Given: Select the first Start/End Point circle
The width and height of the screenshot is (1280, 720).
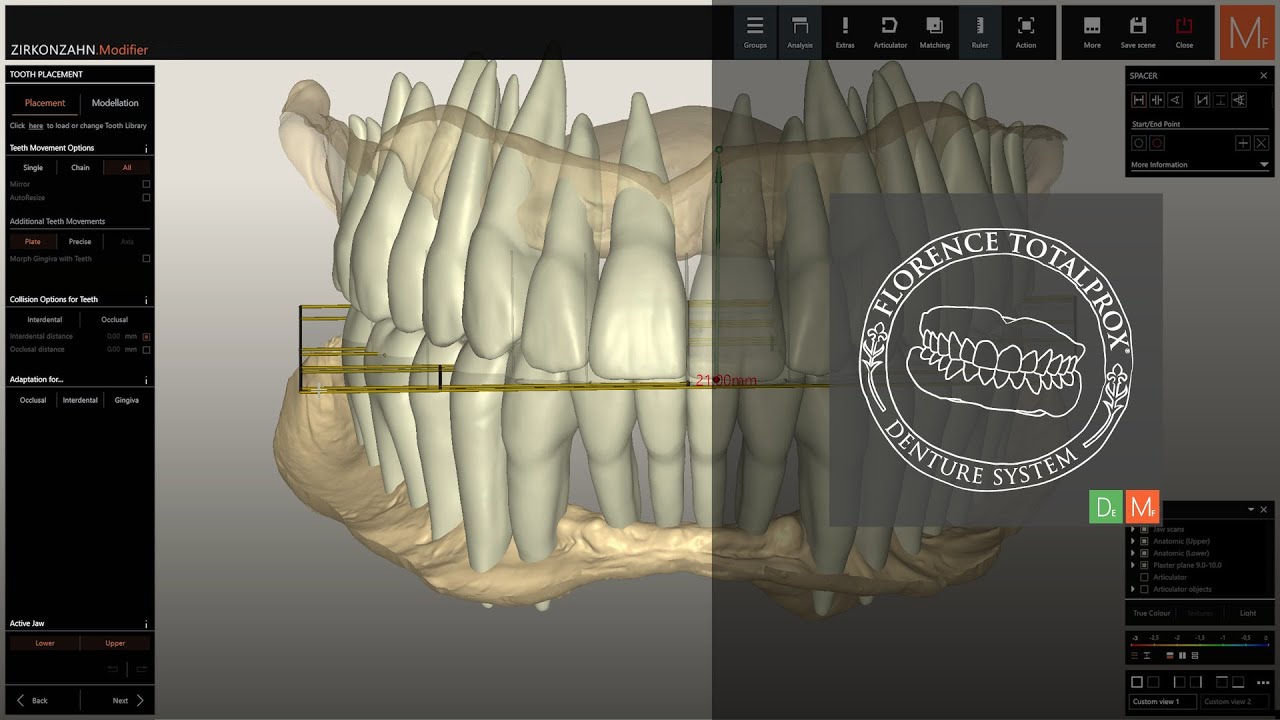Looking at the screenshot, I should [1139, 143].
